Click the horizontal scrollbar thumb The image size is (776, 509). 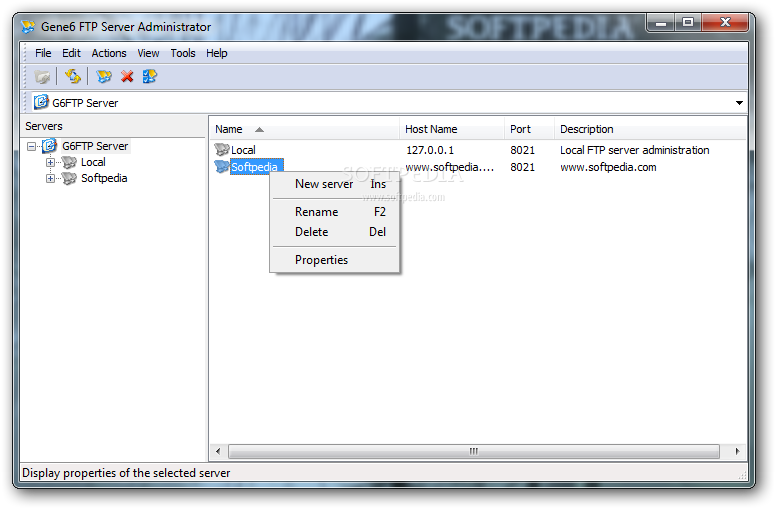pyautogui.click(x=474, y=451)
